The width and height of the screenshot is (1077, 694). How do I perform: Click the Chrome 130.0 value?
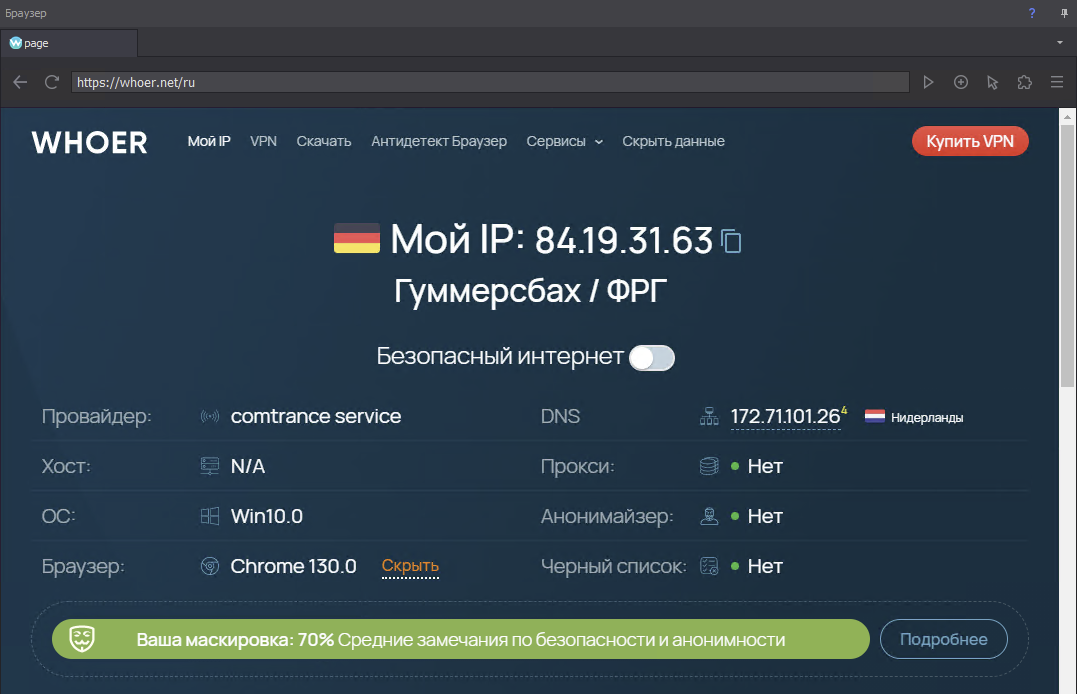tap(293, 566)
